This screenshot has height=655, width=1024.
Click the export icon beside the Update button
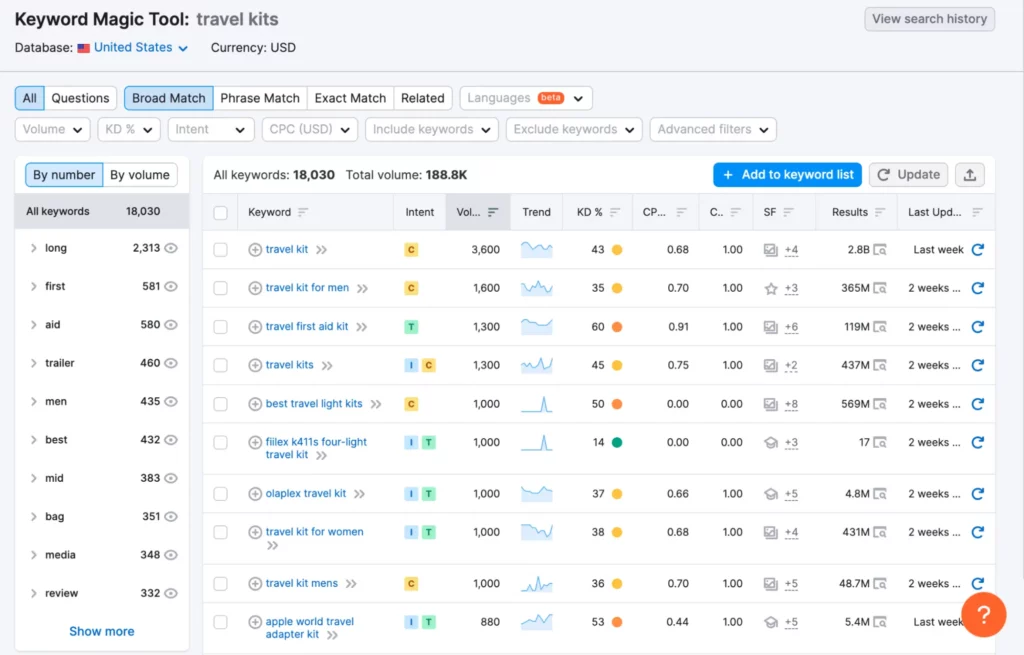tap(969, 174)
